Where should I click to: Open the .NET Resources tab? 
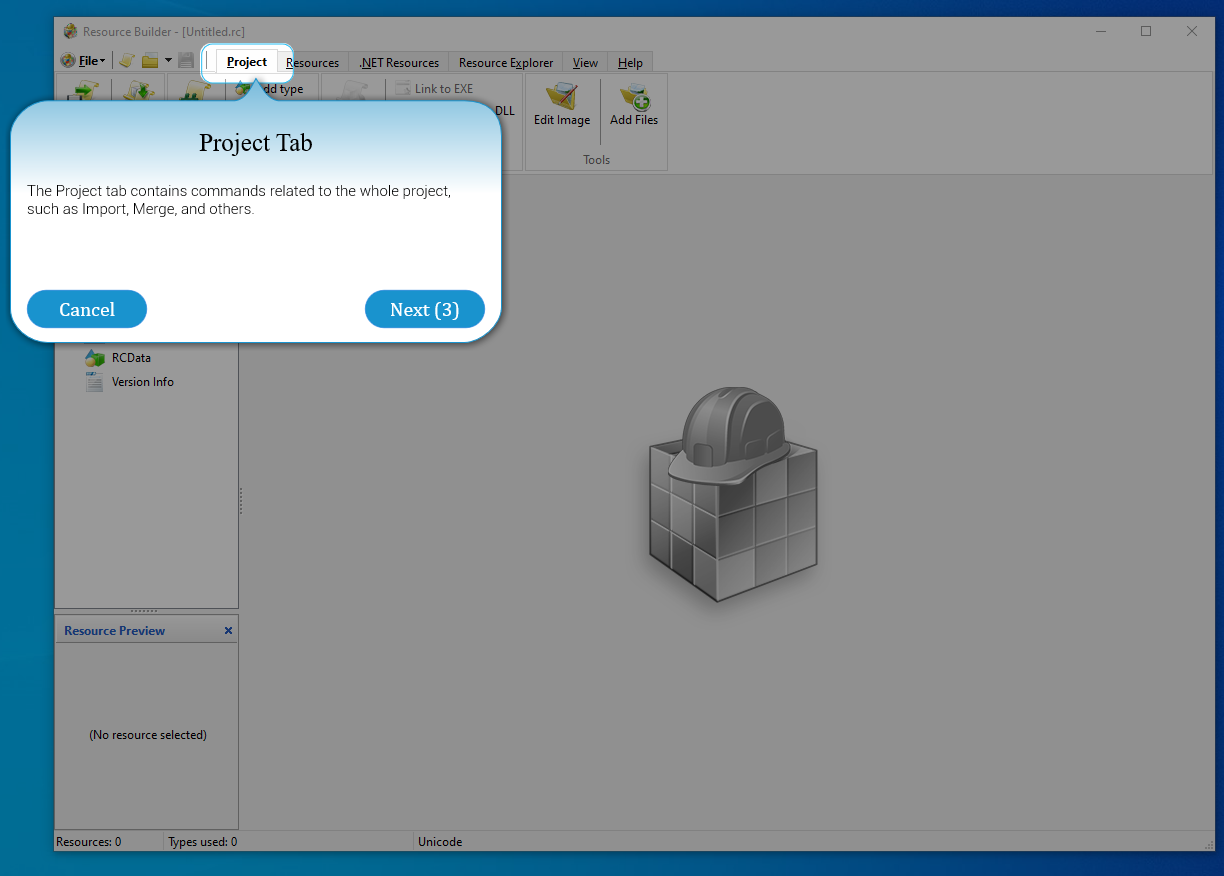click(399, 63)
